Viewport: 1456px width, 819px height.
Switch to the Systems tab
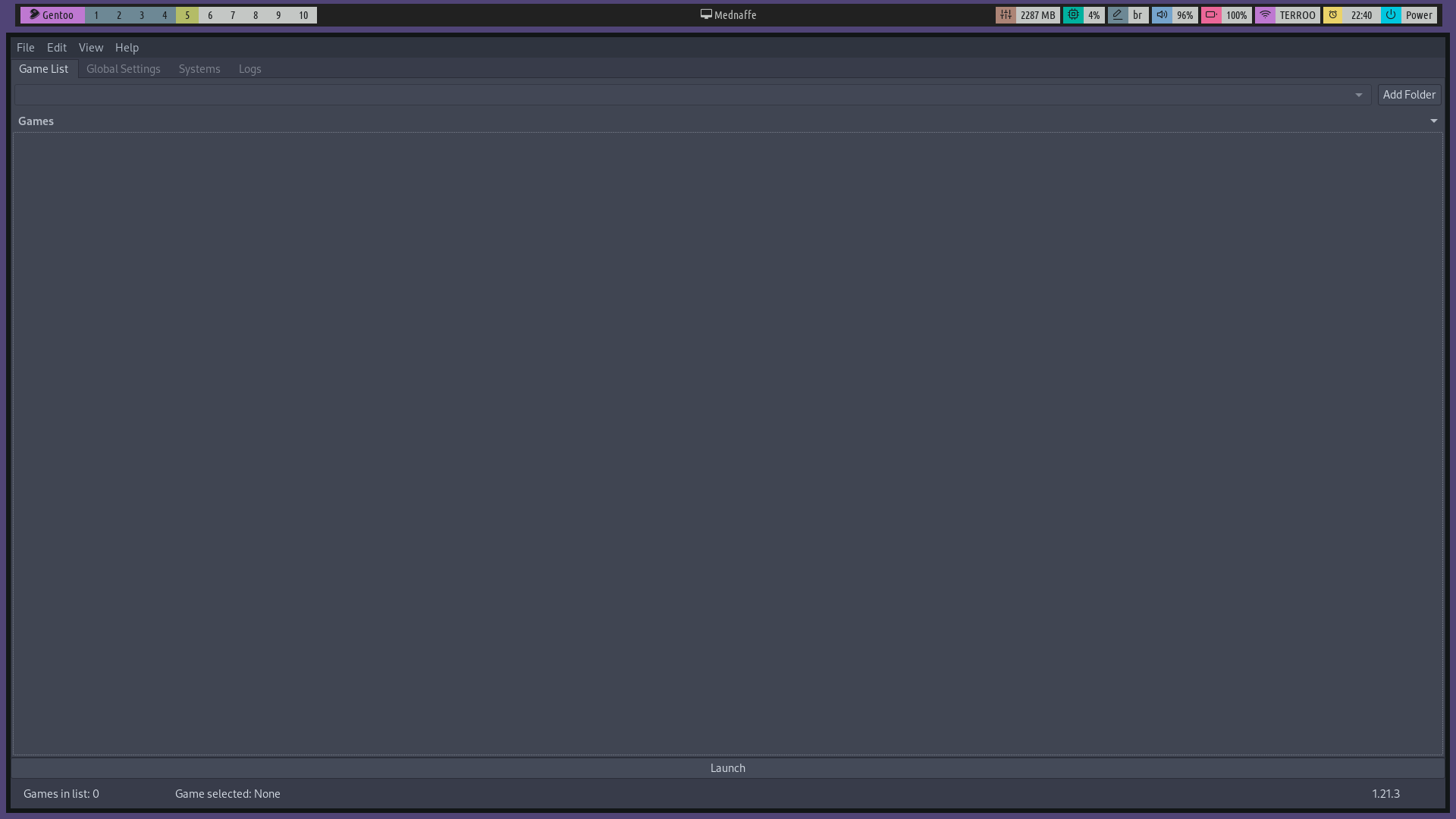tap(199, 69)
